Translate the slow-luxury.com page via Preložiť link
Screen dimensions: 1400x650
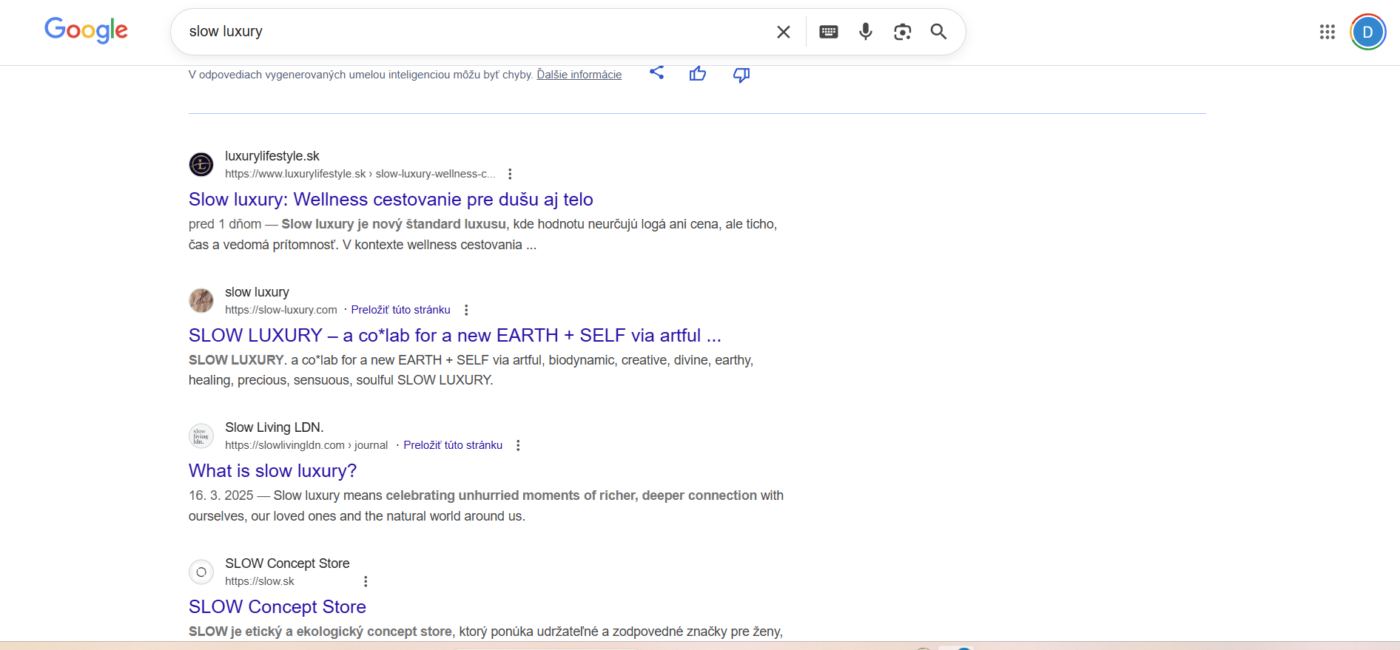tap(400, 309)
